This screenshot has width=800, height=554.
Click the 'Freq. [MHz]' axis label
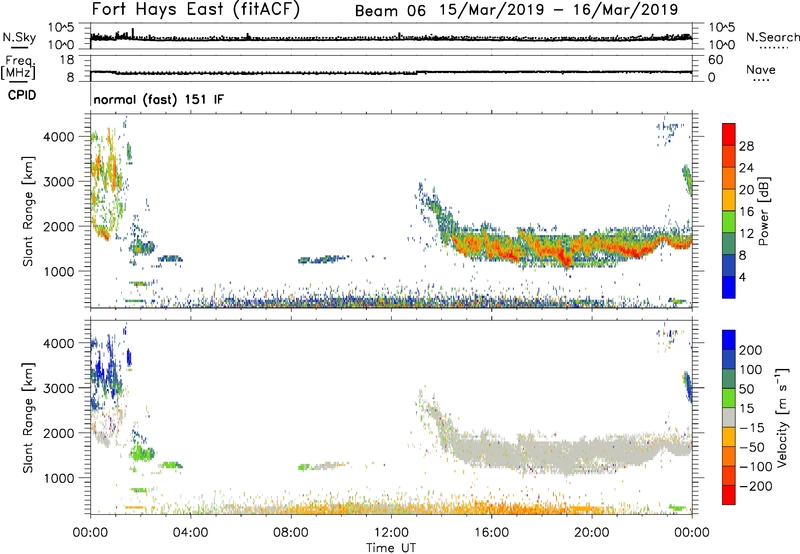pyautogui.click(x=18, y=68)
